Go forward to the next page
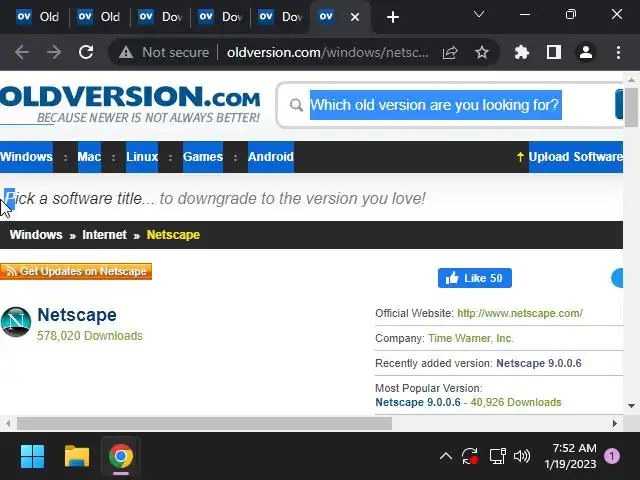Viewport: 640px width, 480px height. (x=53, y=52)
